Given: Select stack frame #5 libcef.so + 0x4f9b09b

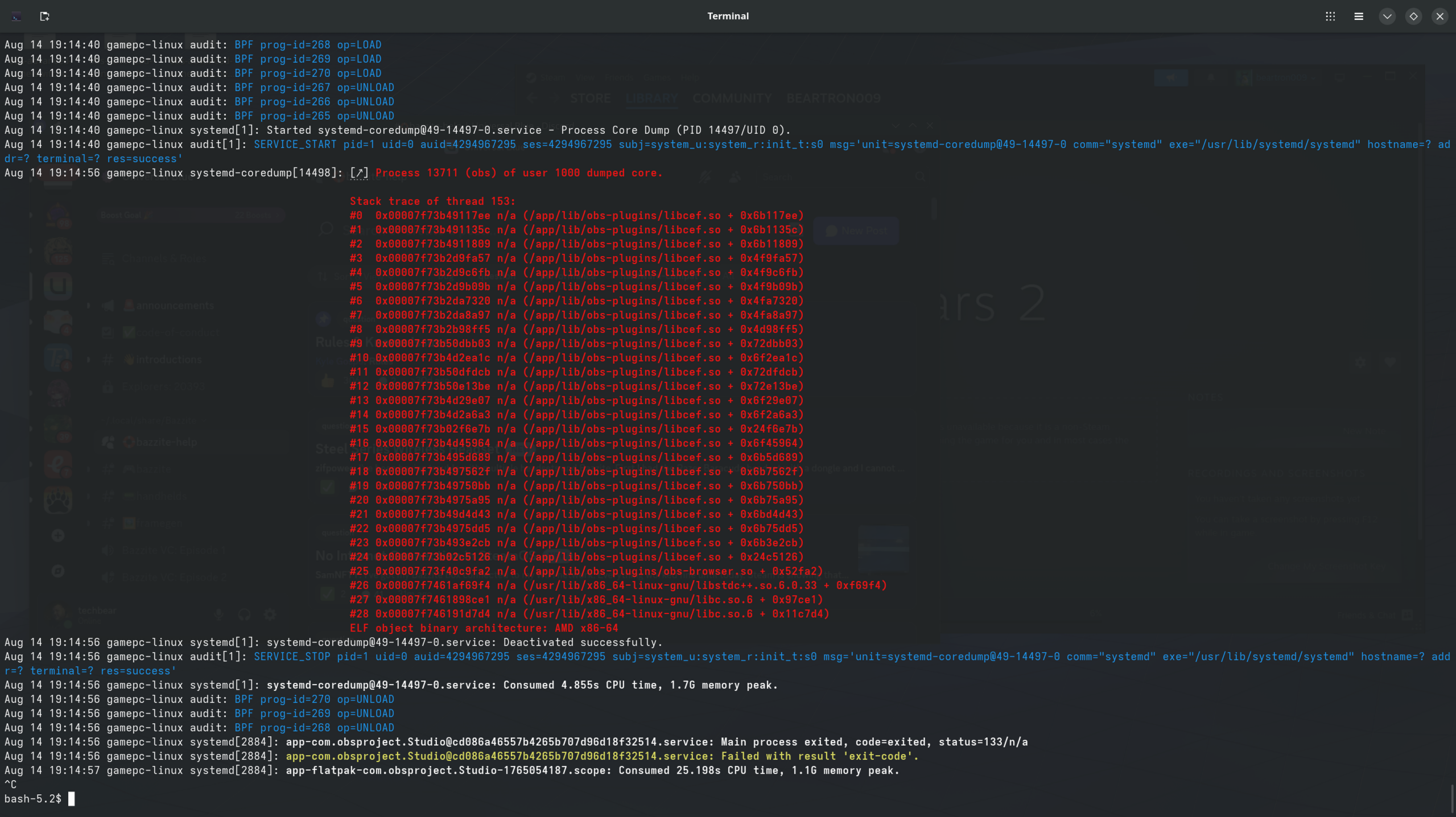Looking at the screenshot, I should (x=576, y=287).
